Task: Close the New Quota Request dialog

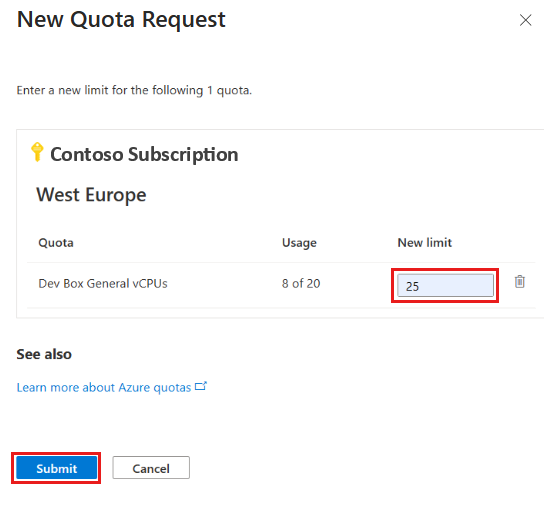Action: click(525, 20)
